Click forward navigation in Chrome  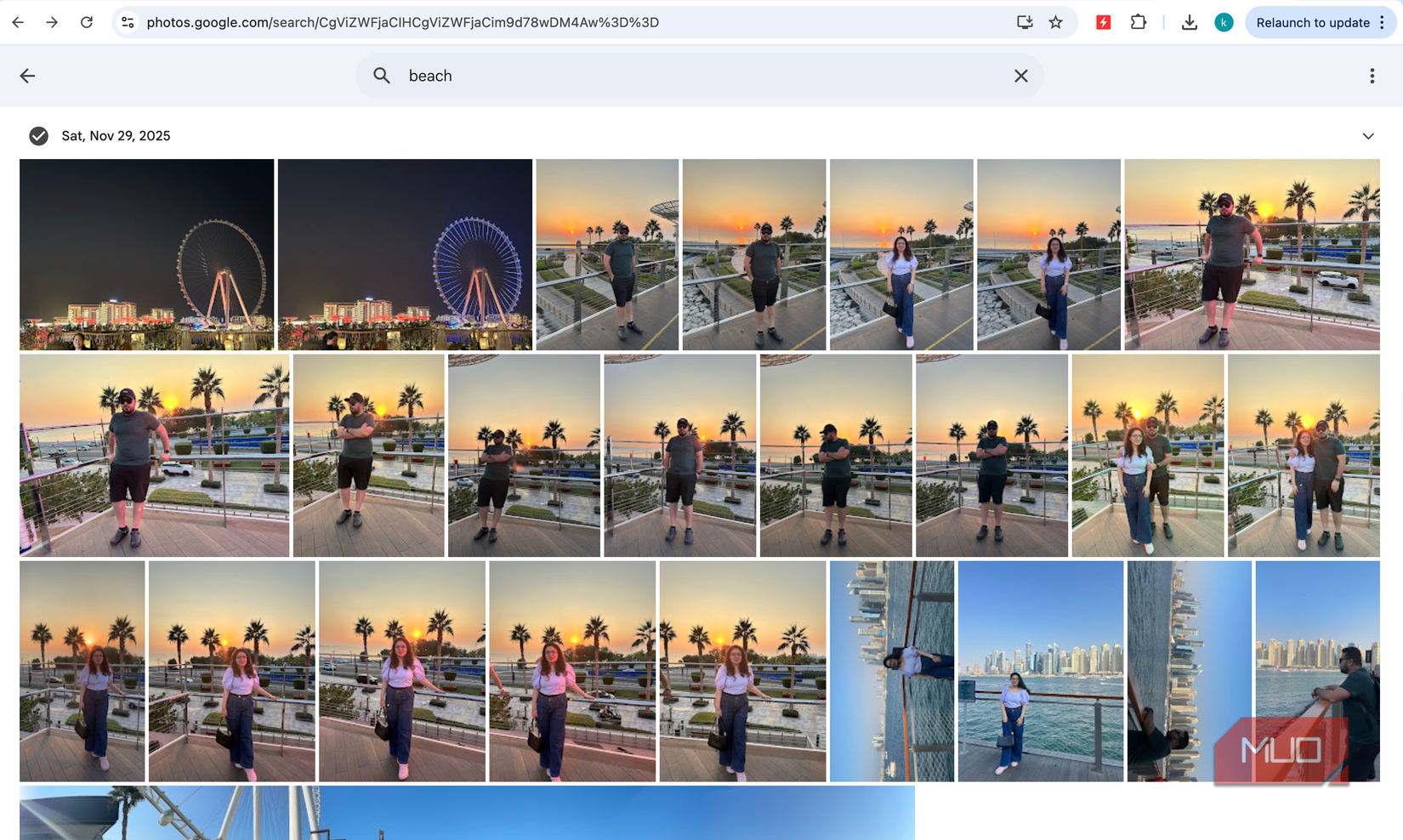coord(51,22)
